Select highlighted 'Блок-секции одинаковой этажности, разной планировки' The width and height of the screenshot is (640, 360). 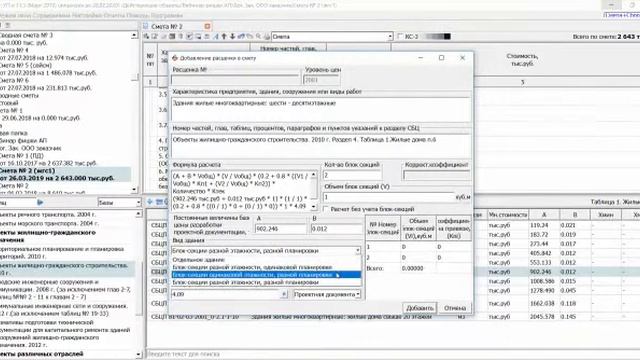(266, 275)
